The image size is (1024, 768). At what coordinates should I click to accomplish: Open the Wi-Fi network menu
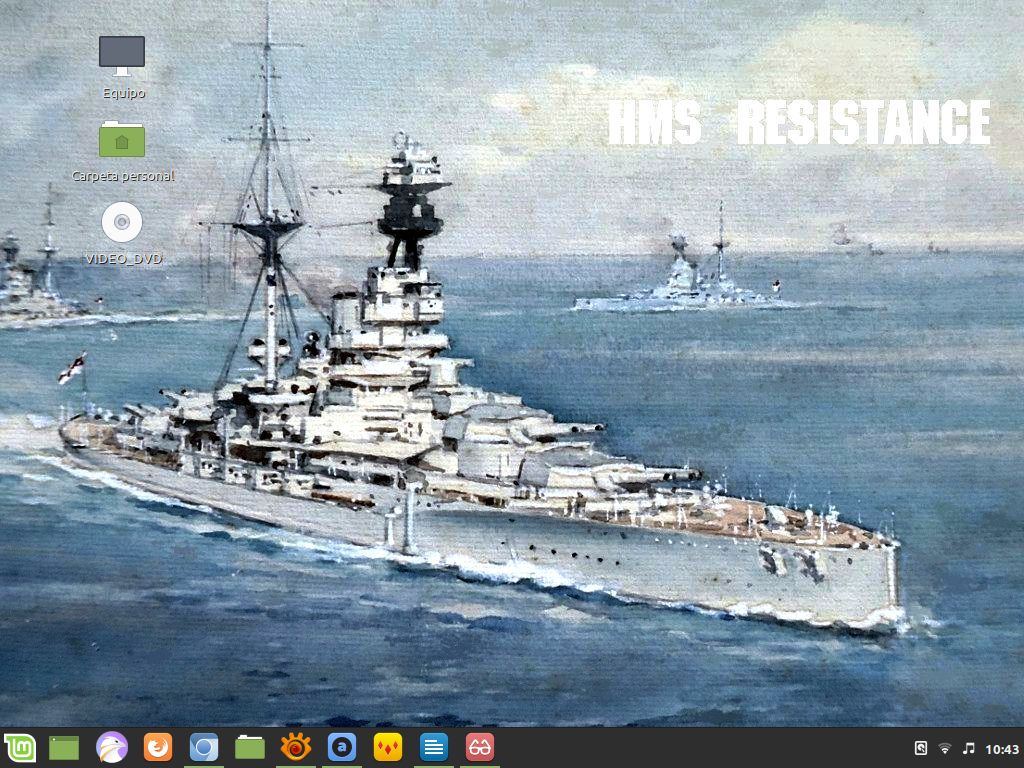[x=944, y=748]
